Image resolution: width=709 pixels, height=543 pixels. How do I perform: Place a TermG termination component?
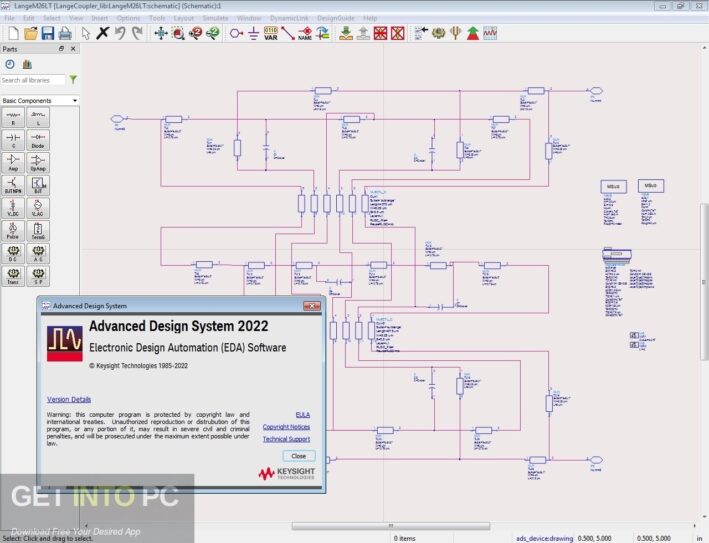(38, 231)
